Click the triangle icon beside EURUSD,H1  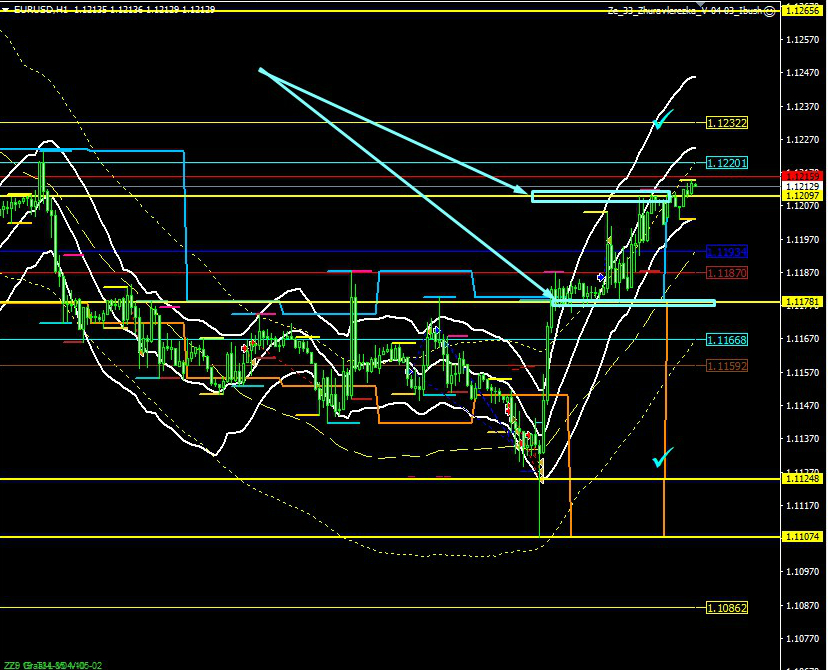pos(6,10)
